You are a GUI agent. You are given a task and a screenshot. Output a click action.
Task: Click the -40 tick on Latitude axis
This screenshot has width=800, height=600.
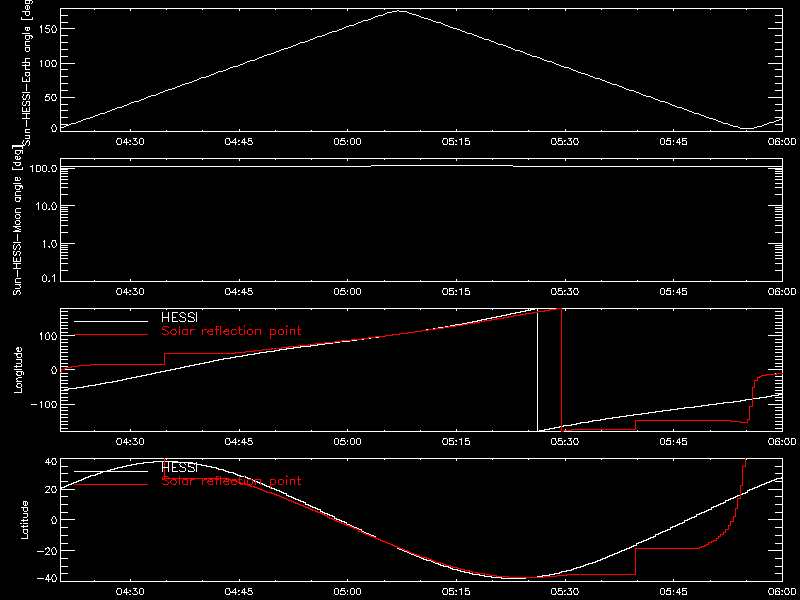coord(46,579)
